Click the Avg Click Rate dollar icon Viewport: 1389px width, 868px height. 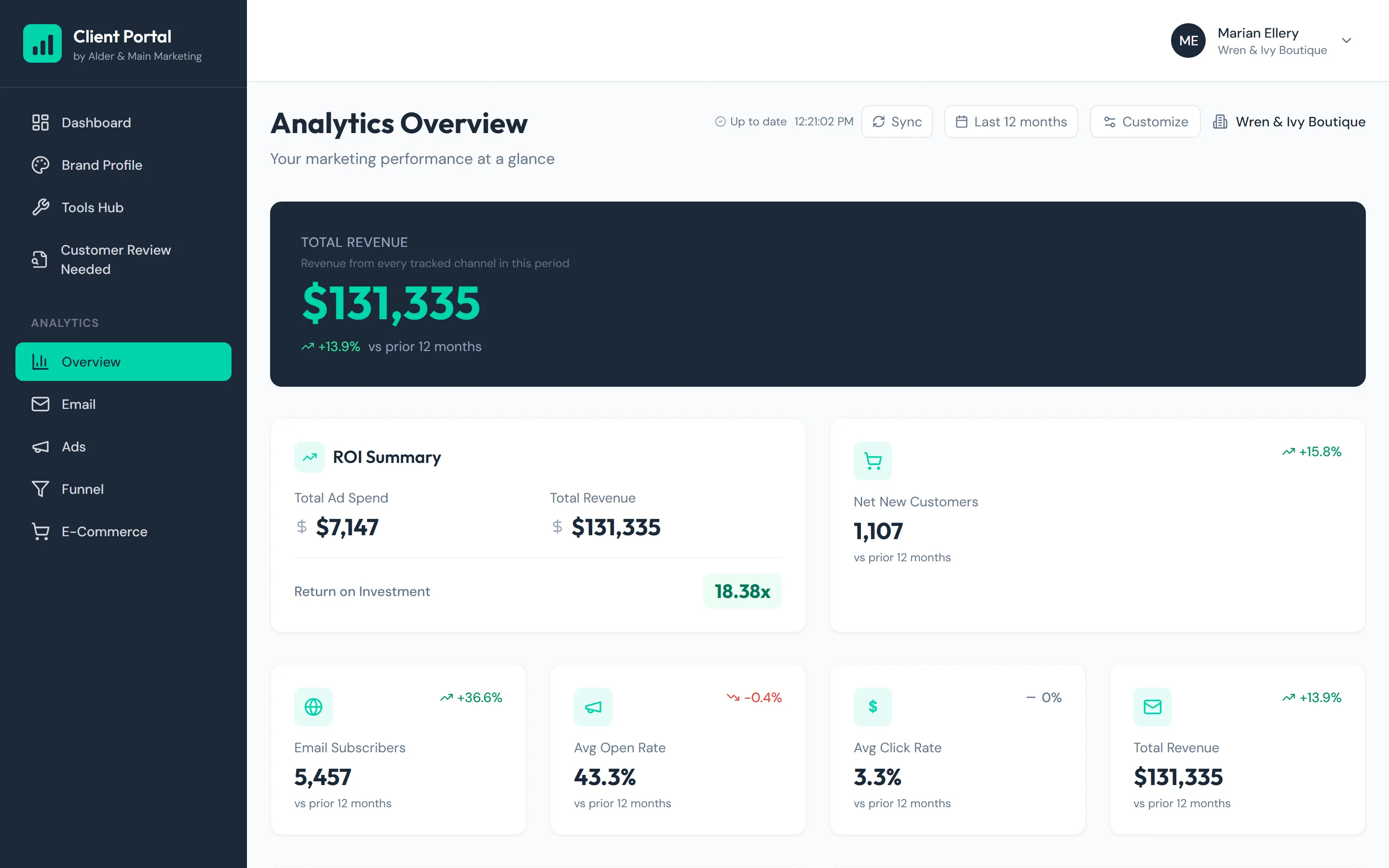tap(872, 706)
